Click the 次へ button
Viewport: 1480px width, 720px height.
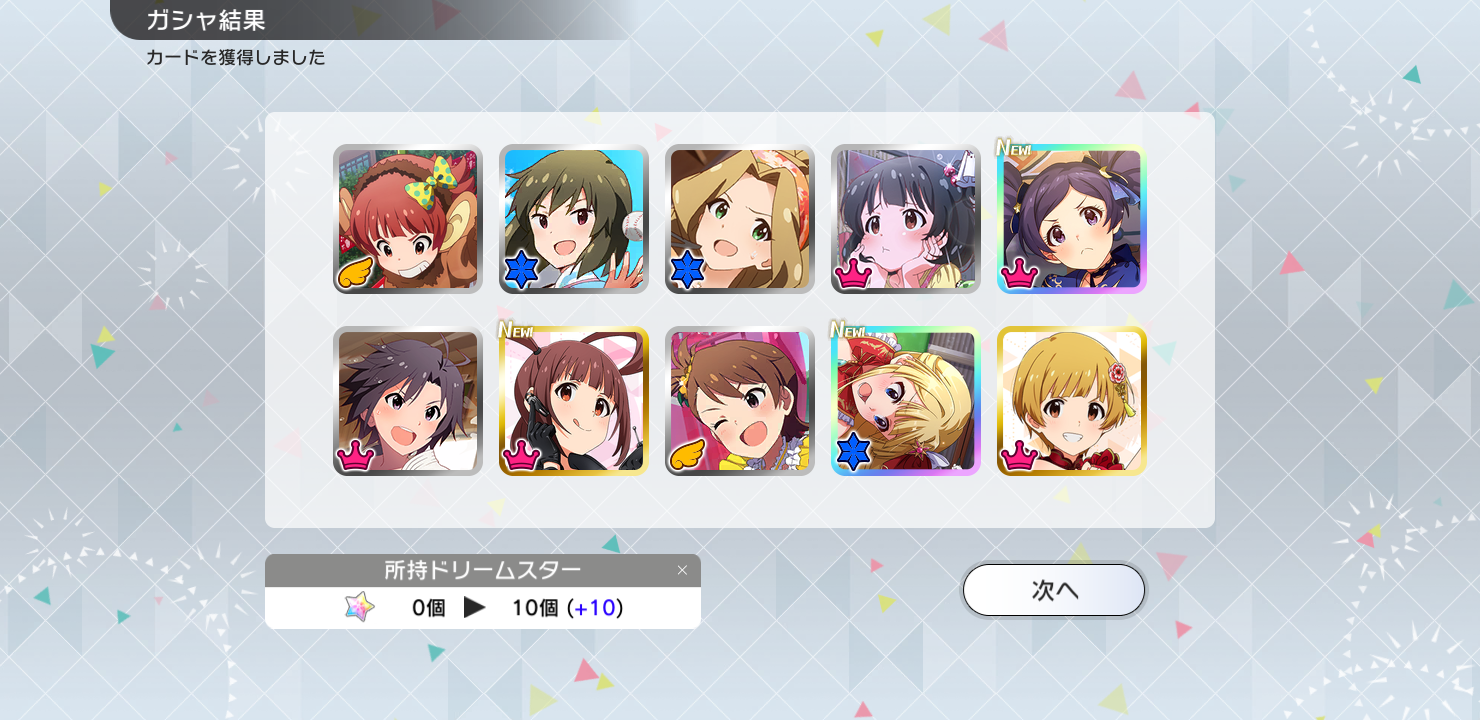(x=1054, y=590)
